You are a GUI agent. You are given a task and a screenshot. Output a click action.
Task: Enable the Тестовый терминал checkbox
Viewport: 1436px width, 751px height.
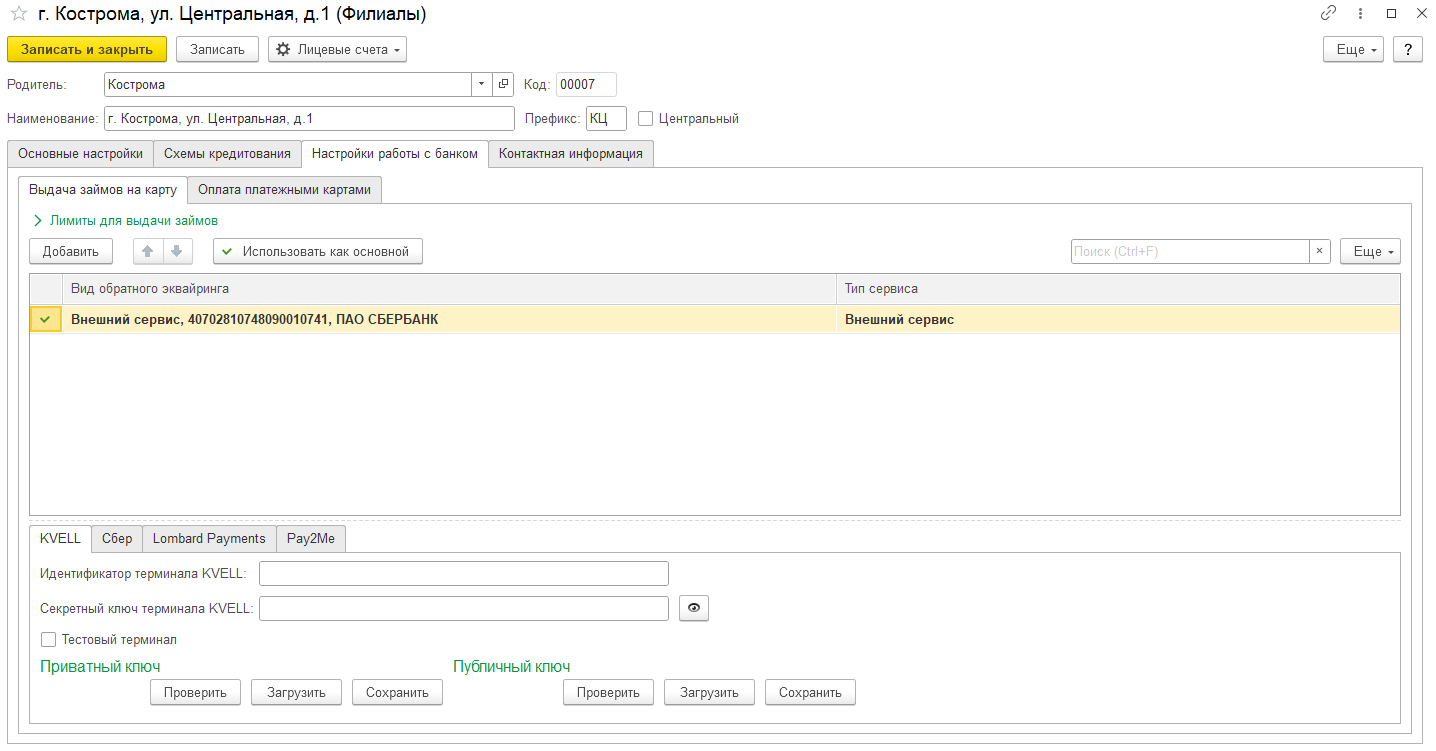tap(48, 639)
